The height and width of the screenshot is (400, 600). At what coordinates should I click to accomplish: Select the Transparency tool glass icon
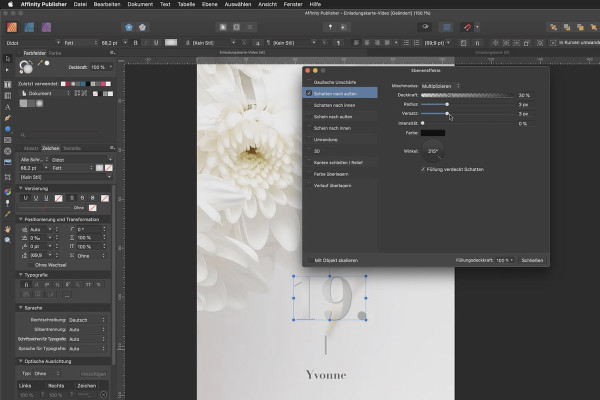[x=8, y=203]
